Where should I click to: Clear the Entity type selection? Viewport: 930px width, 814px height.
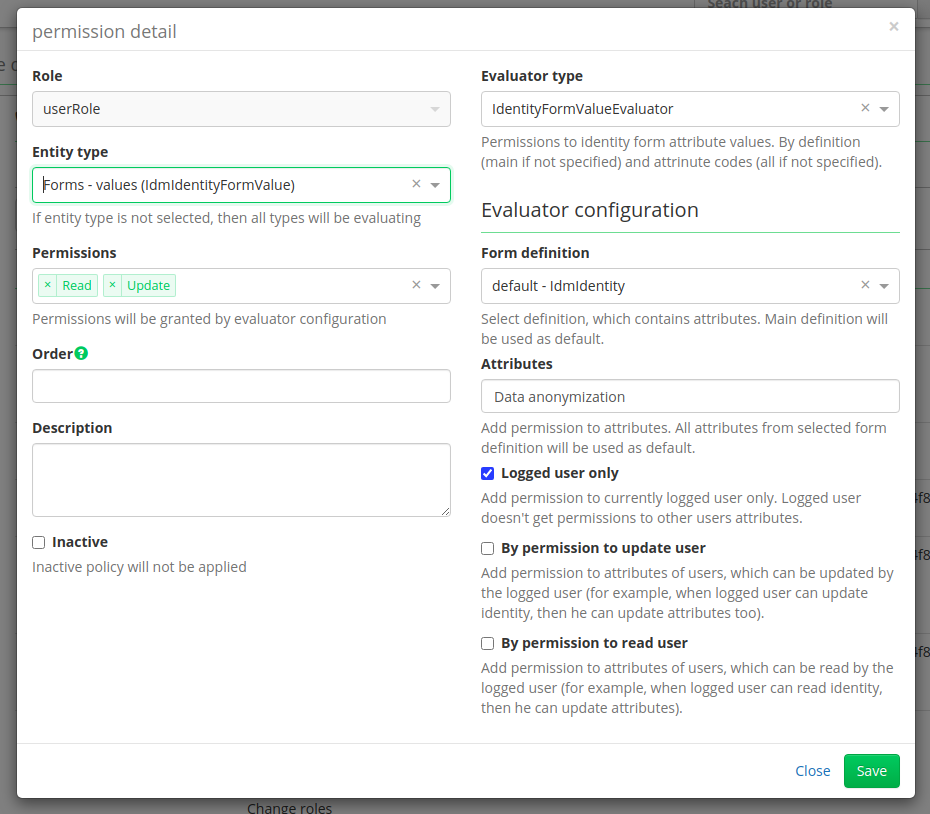click(416, 185)
